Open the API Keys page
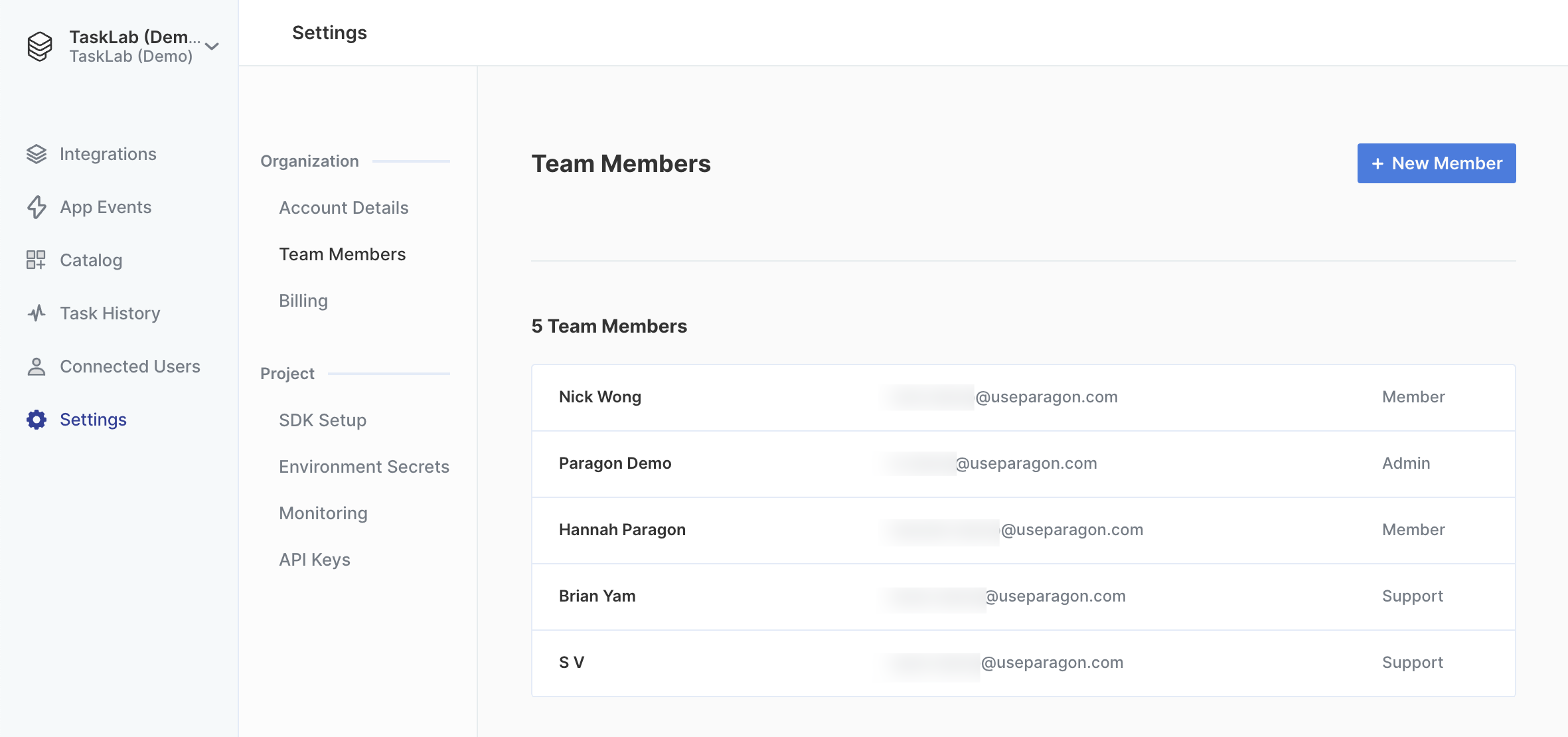1568x737 pixels. point(315,560)
